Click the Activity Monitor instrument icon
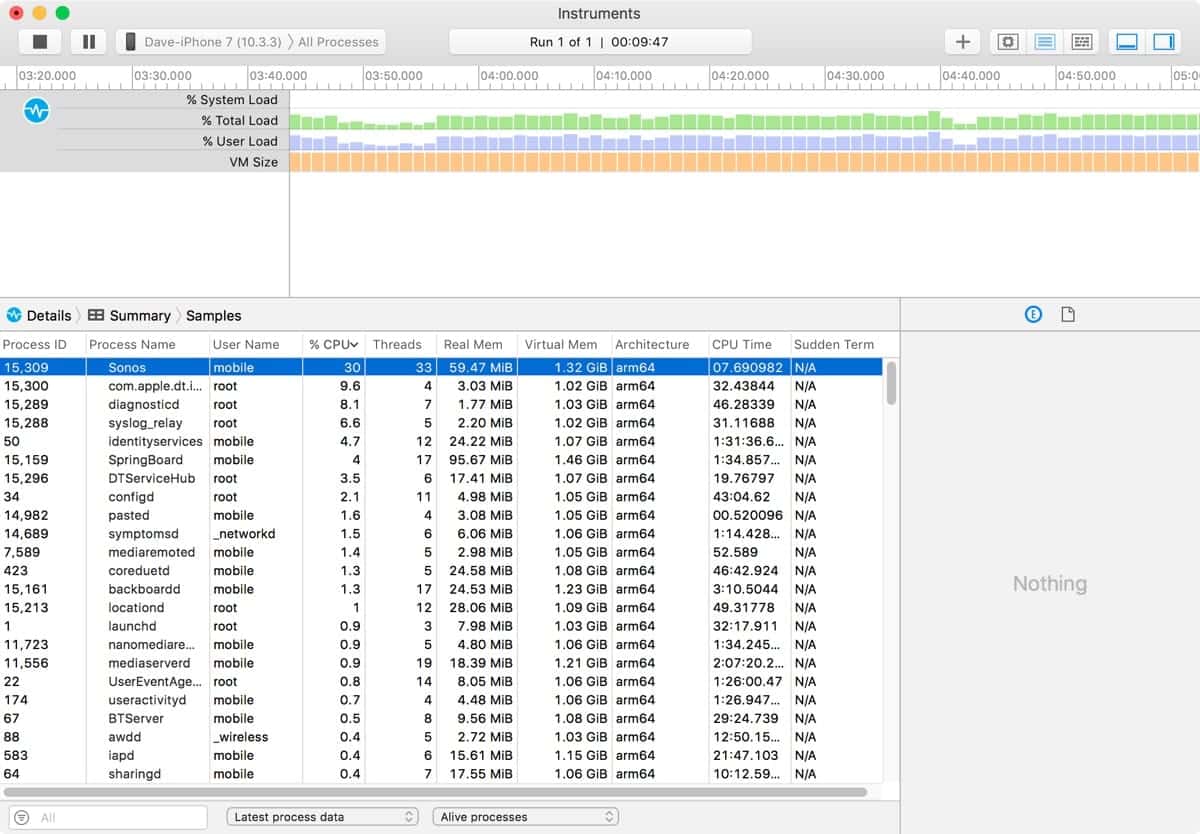Image resolution: width=1200 pixels, height=834 pixels. [37, 111]
